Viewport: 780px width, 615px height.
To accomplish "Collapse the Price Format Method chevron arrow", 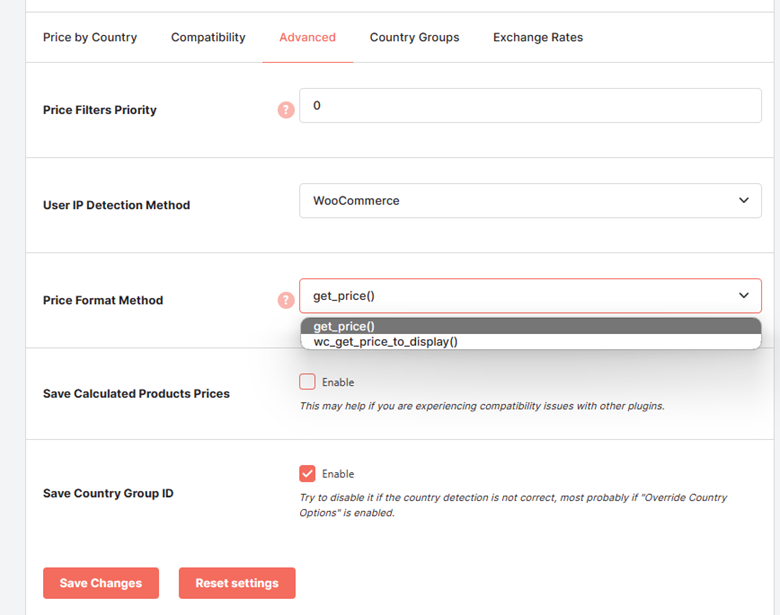I will pyautogui.click(x=744, y=296).
